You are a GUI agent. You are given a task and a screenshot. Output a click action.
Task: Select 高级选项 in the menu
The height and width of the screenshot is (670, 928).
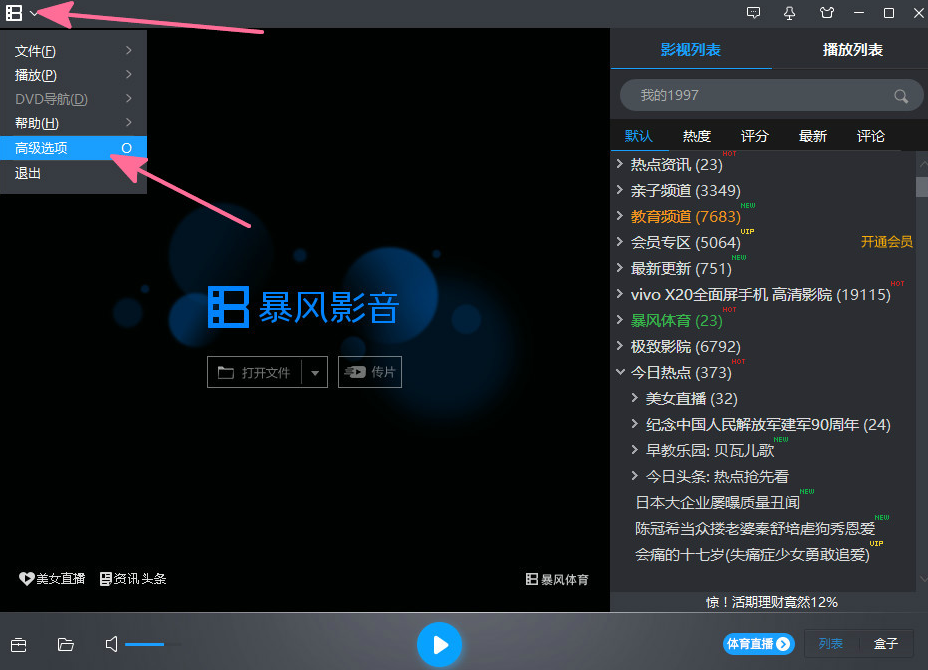pos(73,148)
